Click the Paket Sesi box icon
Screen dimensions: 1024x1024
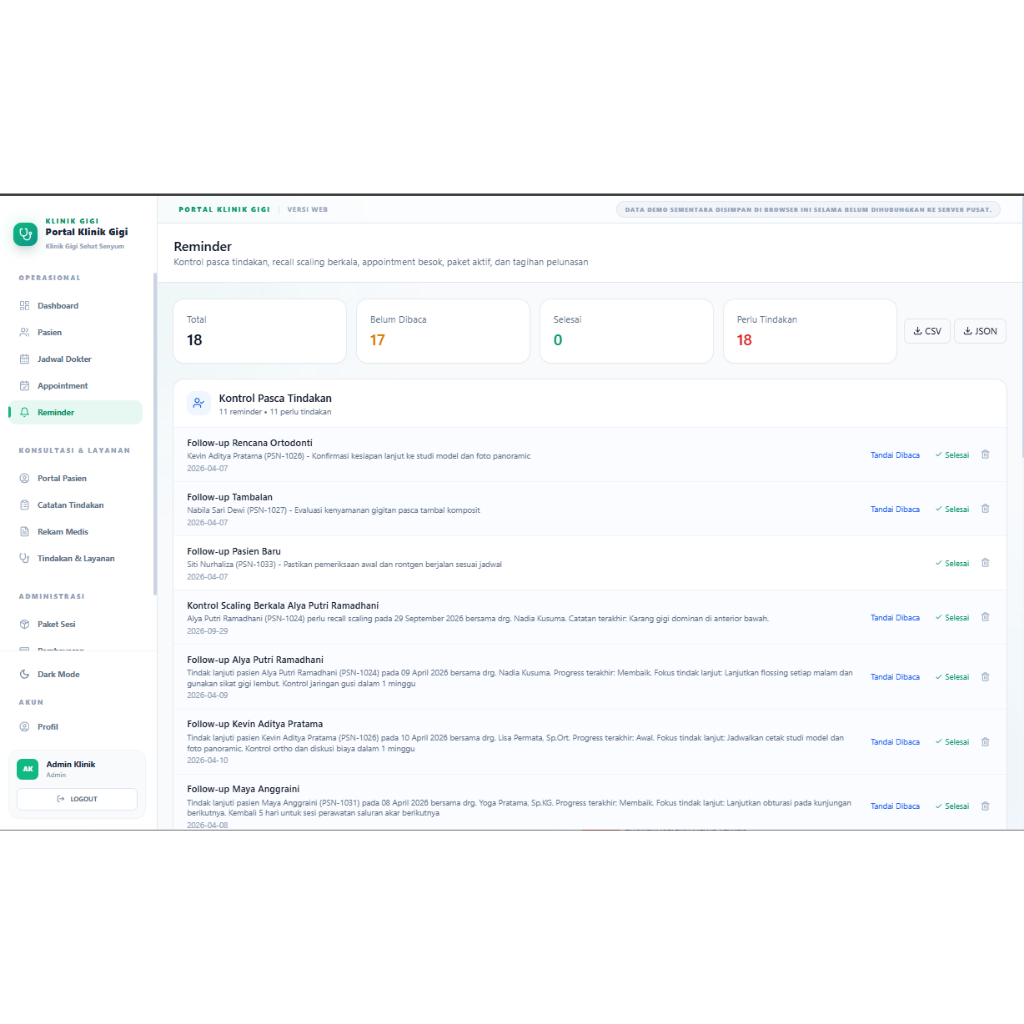pos(24,624)
